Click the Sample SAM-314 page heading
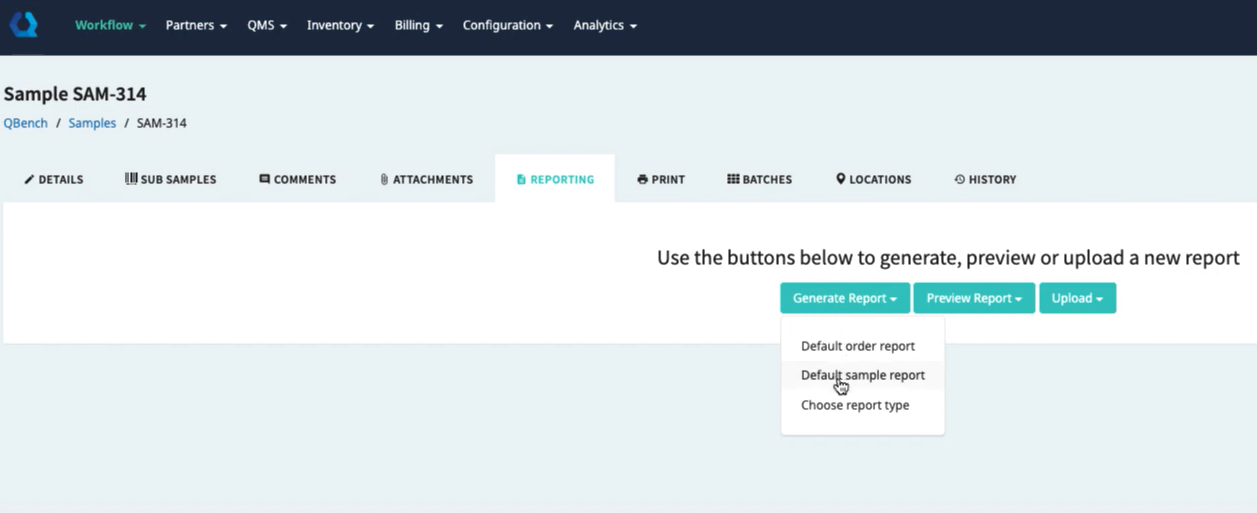The width and height of the screenshot is (1257, 513). coord(75,94)
